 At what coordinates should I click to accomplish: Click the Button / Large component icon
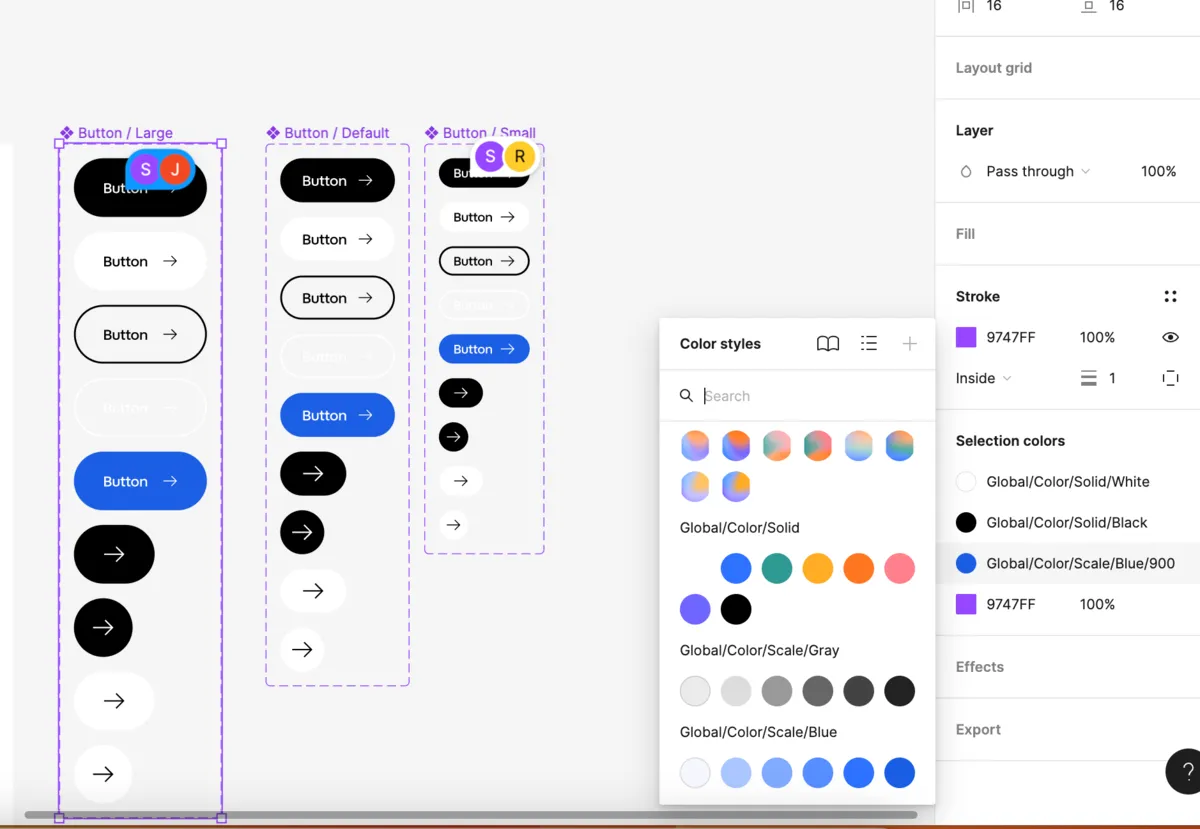(66, 133)
